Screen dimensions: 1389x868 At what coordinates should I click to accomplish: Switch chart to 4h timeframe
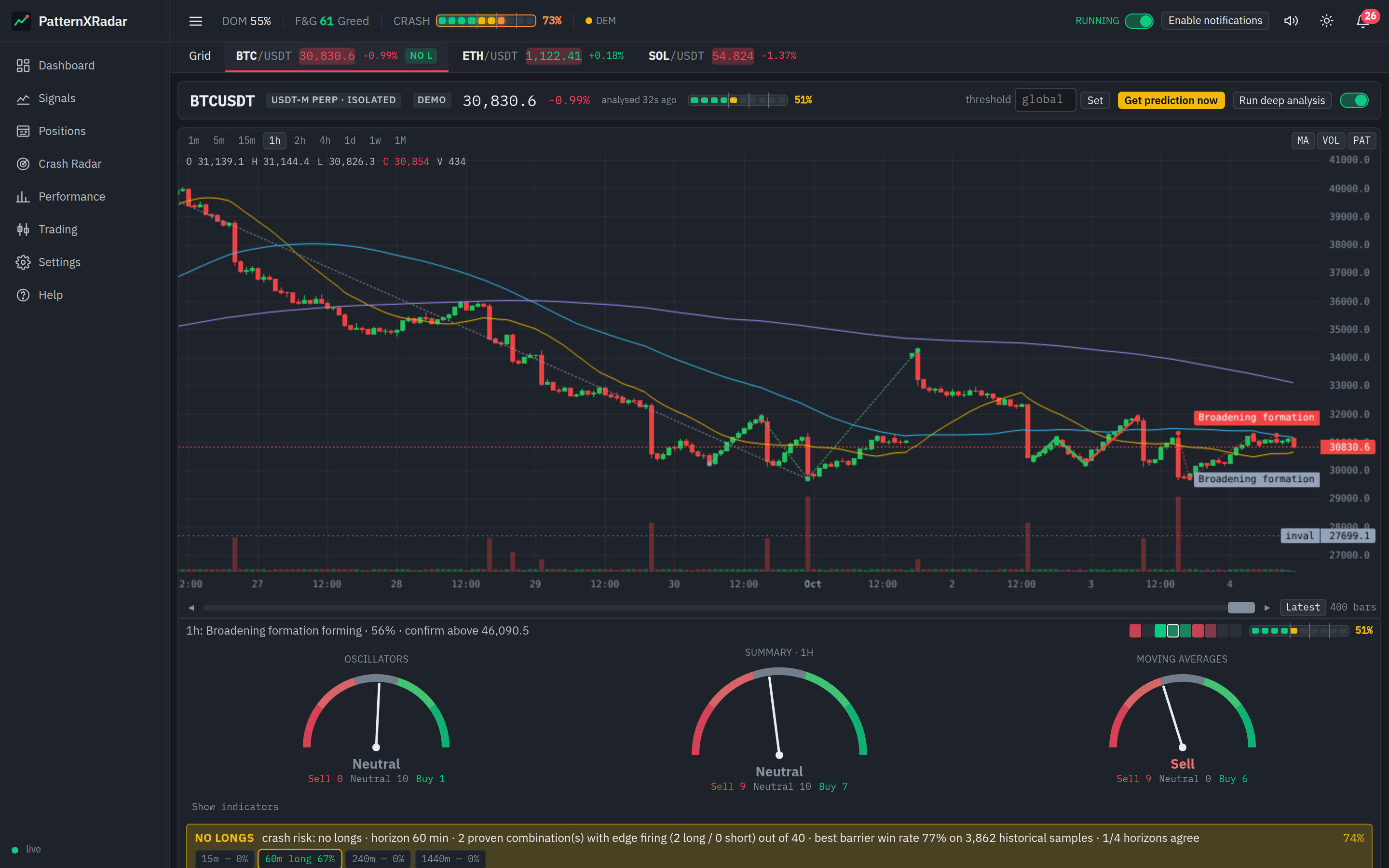(x=325, y=141)
